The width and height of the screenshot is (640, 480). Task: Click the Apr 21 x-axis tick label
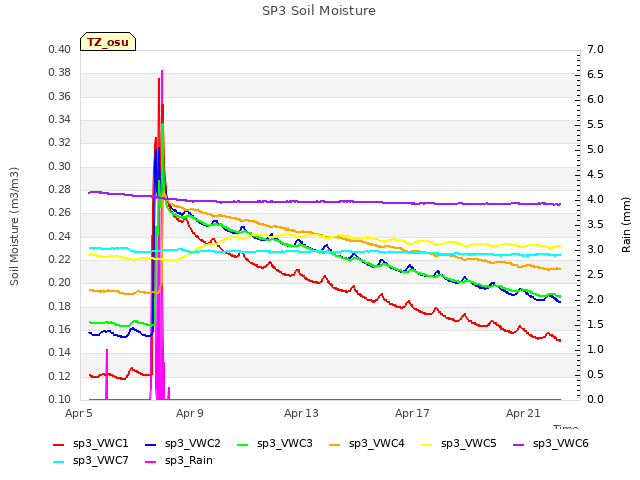523,413
